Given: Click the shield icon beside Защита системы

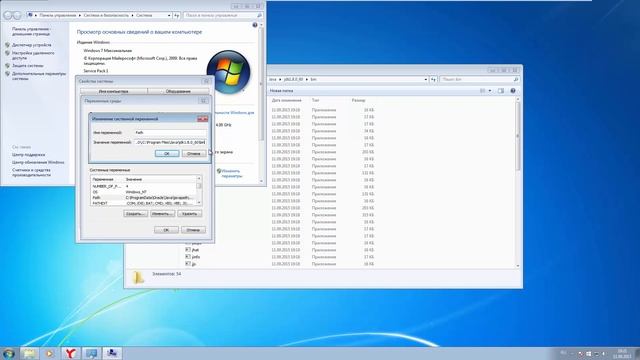Looking at the screenshot, I should coord(7,65).
